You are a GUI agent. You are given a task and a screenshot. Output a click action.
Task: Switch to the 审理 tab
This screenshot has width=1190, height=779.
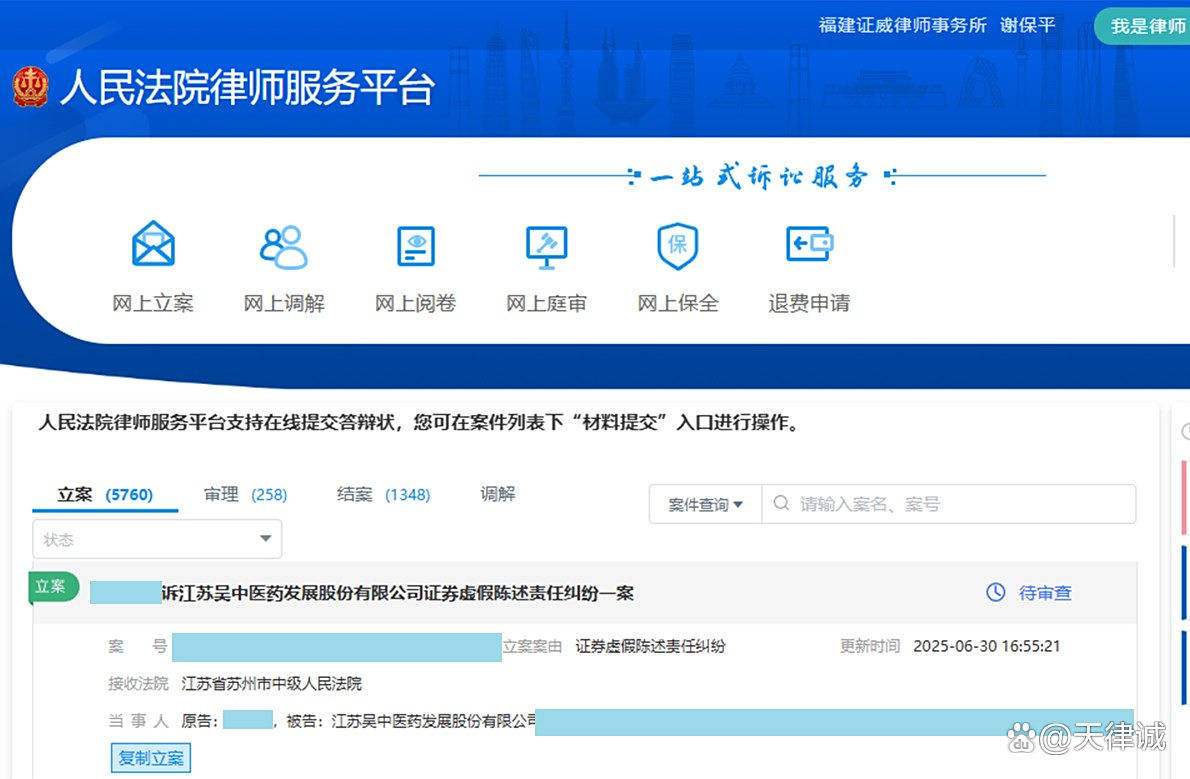click(221, 494)
